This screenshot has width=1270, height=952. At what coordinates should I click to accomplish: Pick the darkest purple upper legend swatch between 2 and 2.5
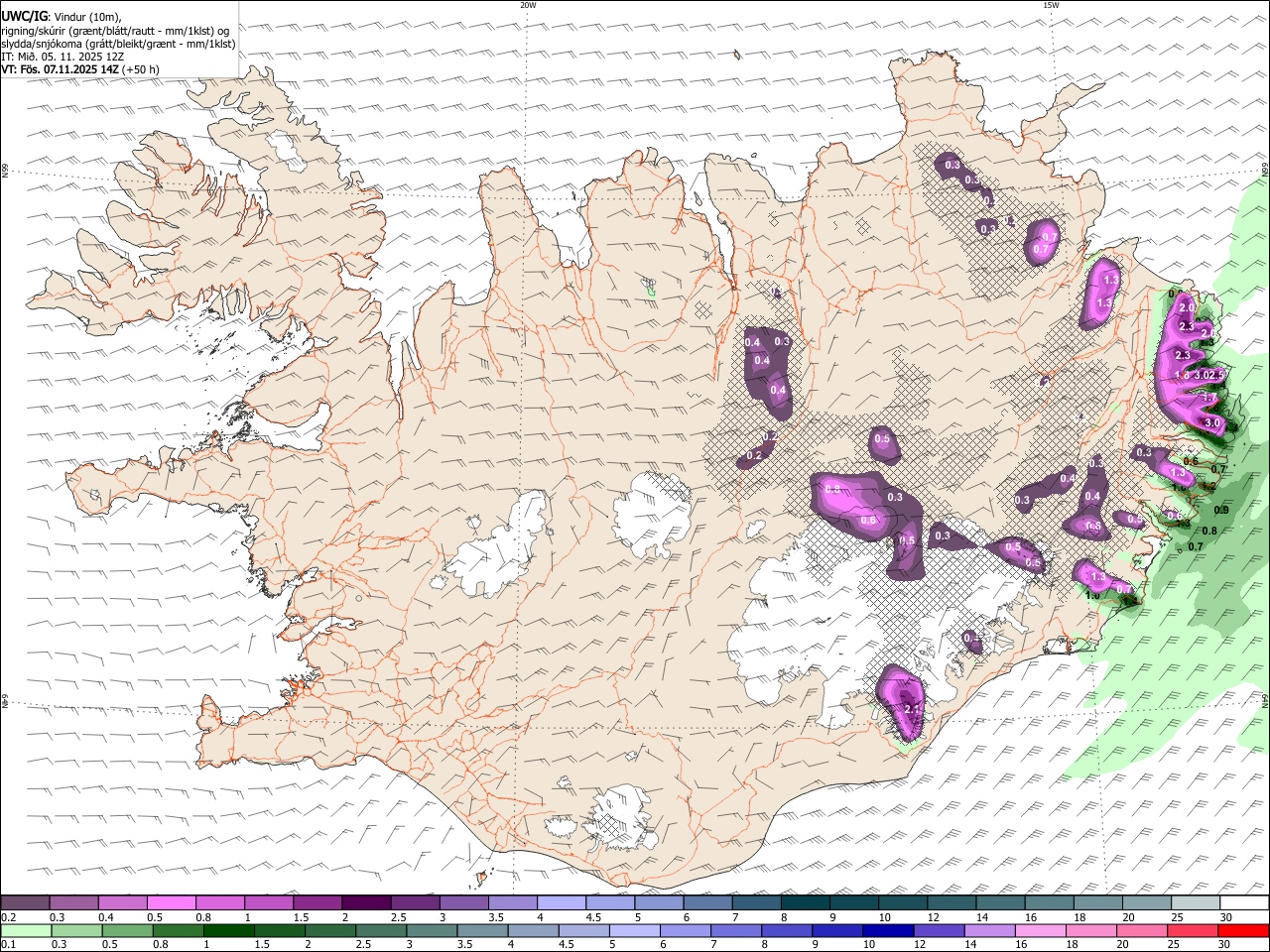366,902
